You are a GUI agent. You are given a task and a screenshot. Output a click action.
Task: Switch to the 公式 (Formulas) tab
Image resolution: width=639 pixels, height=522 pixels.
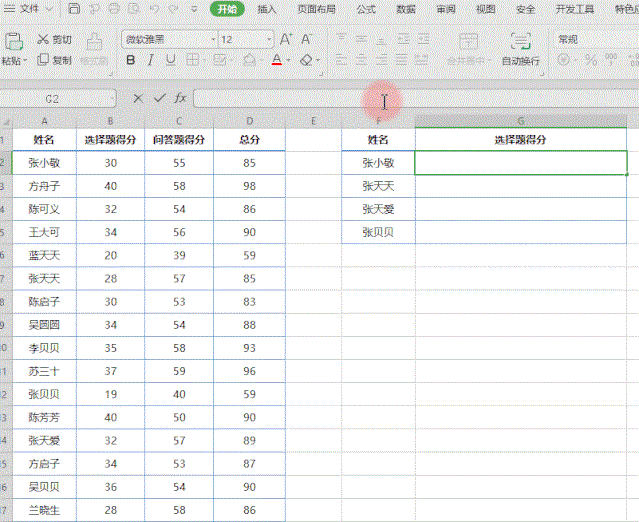click(366, 9)
